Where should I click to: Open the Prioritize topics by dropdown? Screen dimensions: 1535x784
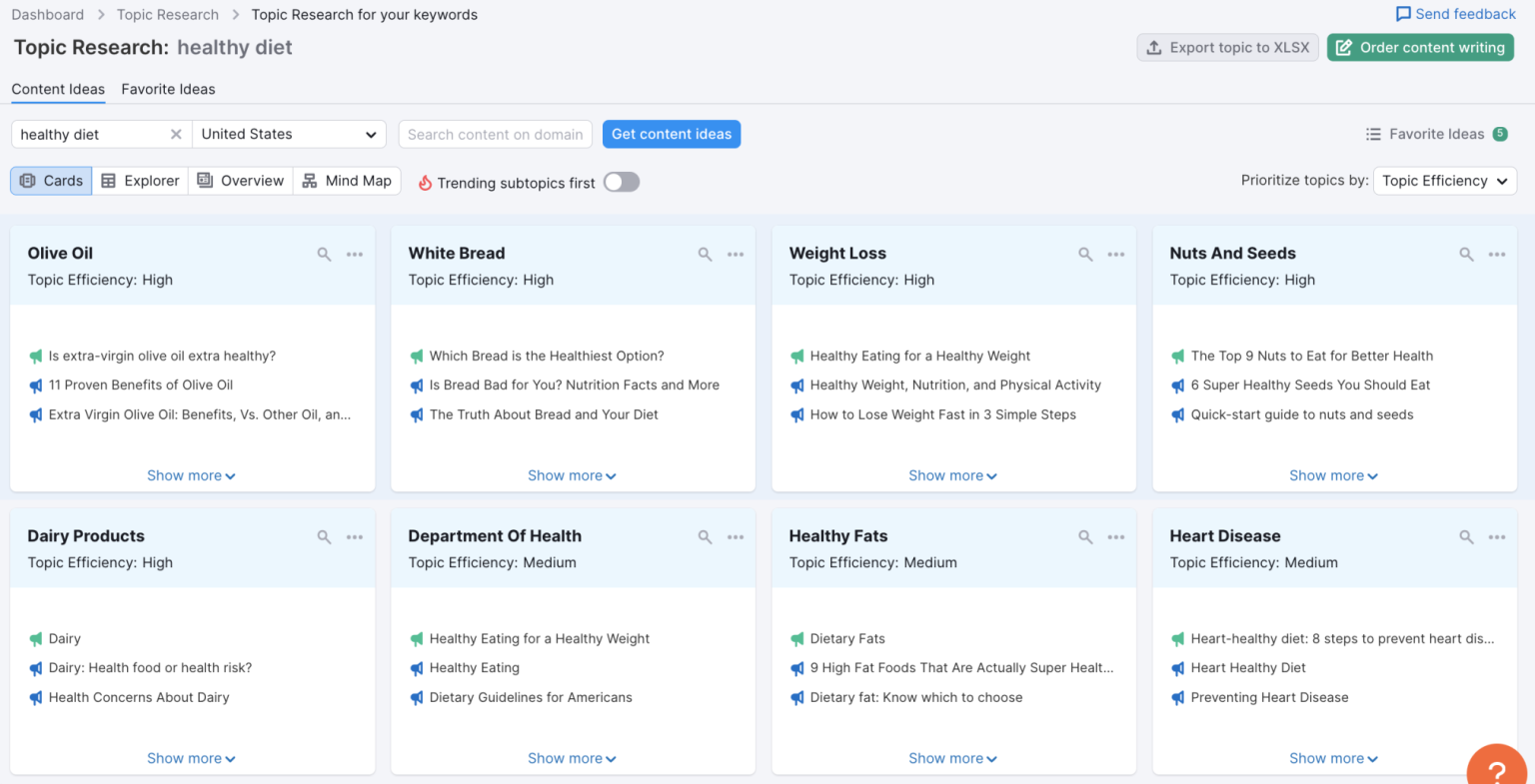point(1445,181)
